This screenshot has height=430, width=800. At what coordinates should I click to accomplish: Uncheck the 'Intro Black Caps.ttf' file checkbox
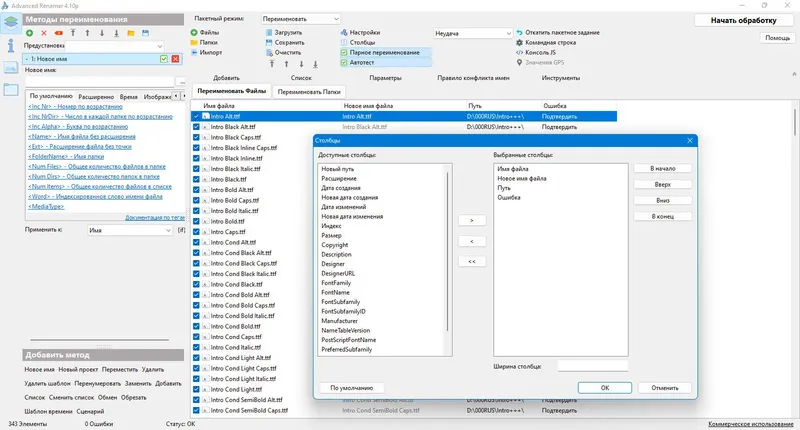196,137
